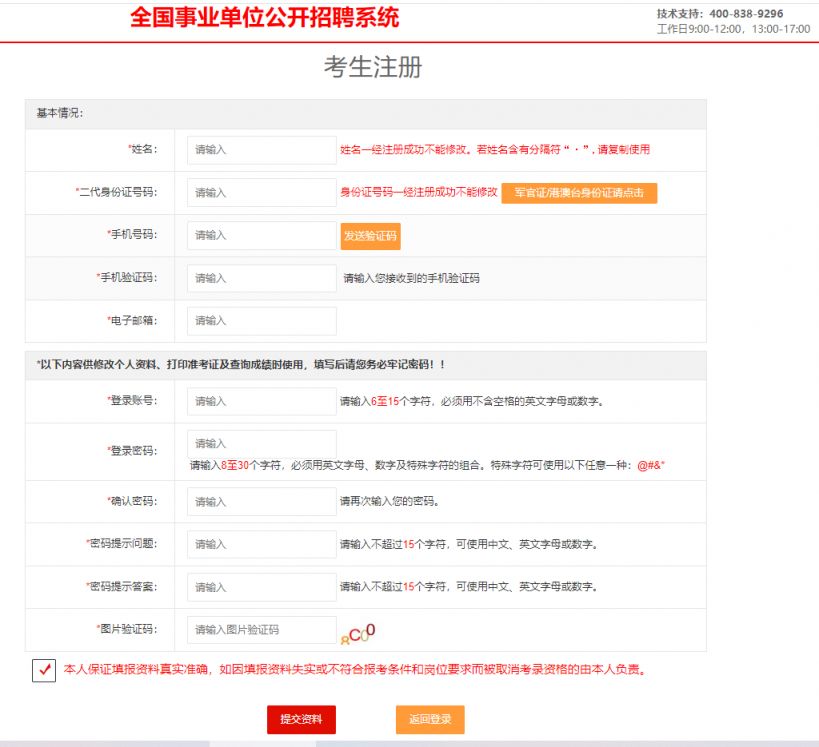Click the 发送验证码 button to send verification code
Screen dimensions: 819x747
click(369, 235)
